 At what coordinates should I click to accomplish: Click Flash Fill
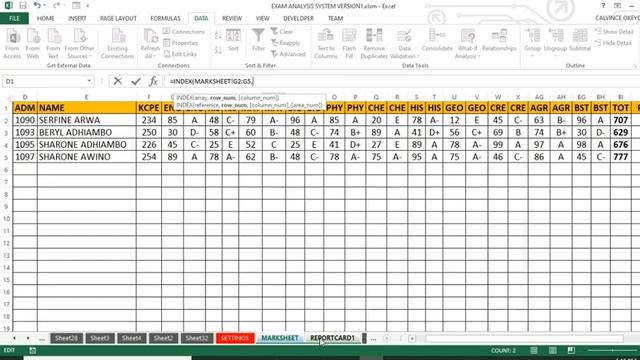(x=349, y=44)
